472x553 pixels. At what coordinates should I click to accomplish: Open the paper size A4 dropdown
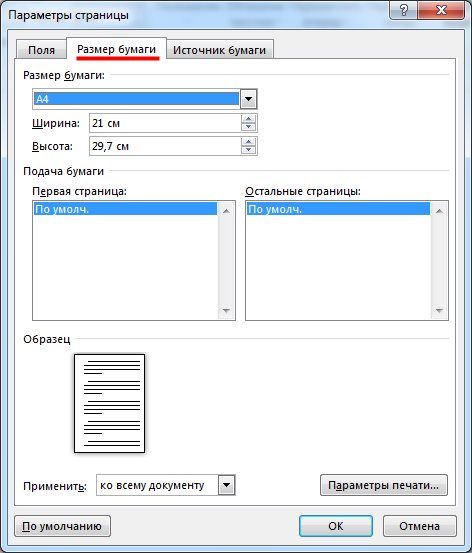click(248, 99)
